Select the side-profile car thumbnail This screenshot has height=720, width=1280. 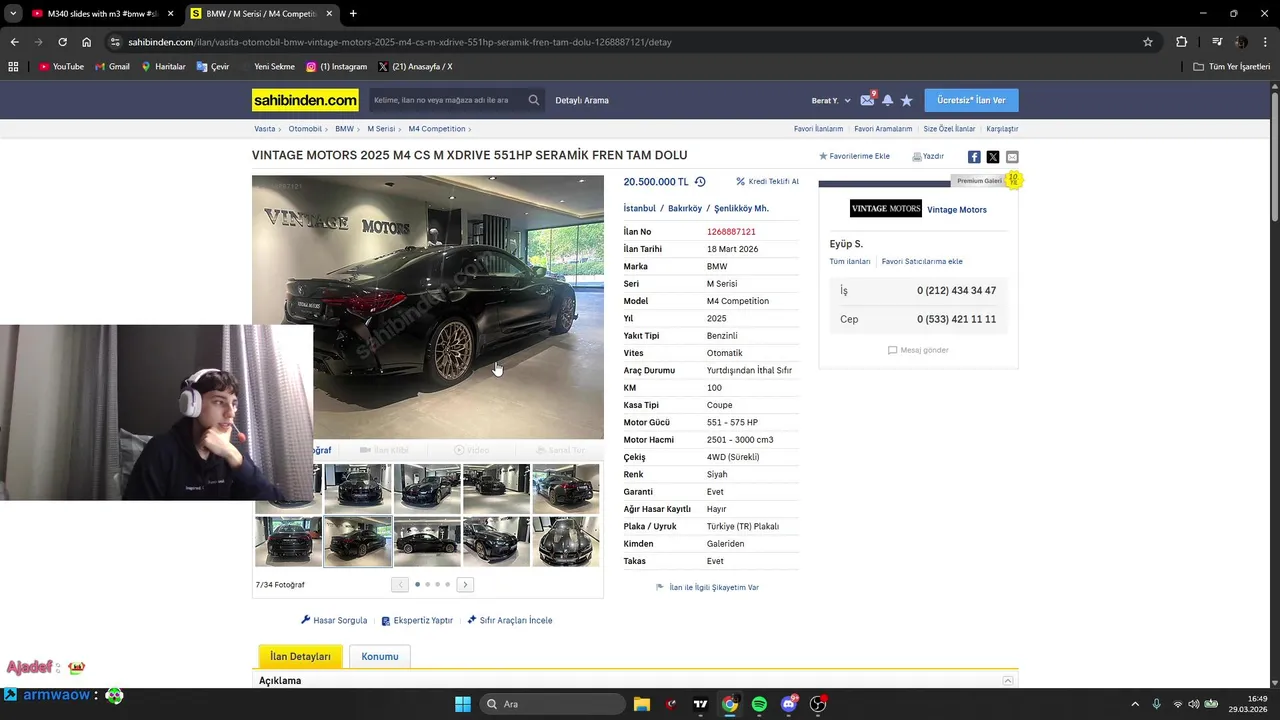(427, 541)
